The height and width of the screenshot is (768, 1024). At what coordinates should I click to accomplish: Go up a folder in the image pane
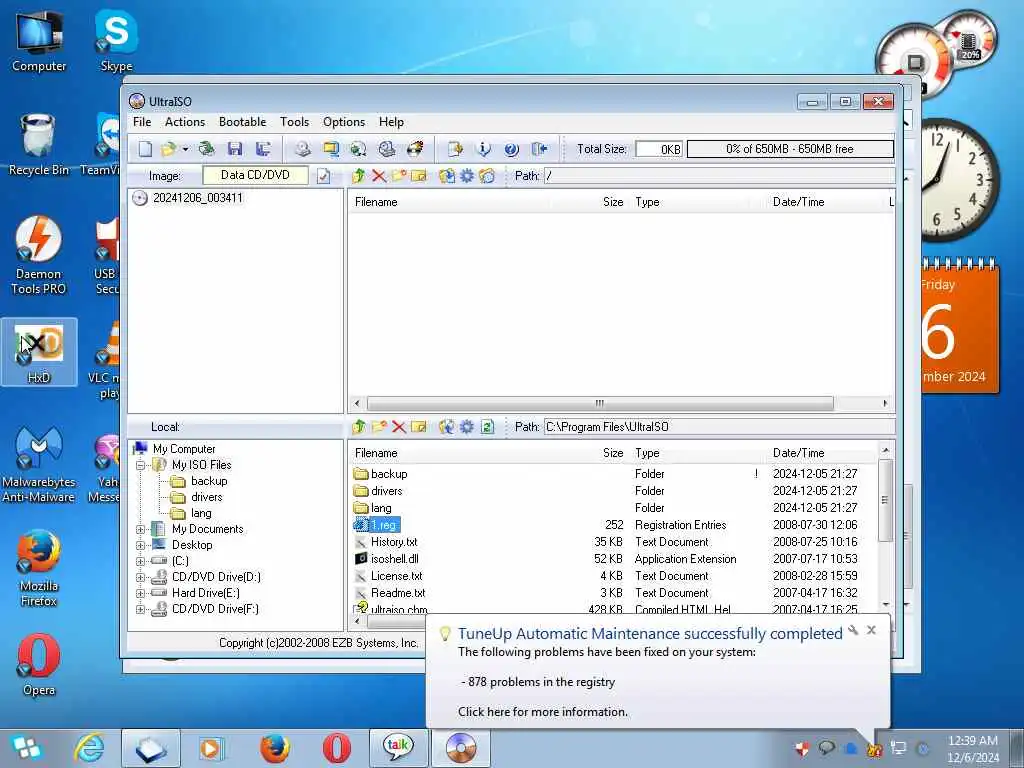click(359, 176)
